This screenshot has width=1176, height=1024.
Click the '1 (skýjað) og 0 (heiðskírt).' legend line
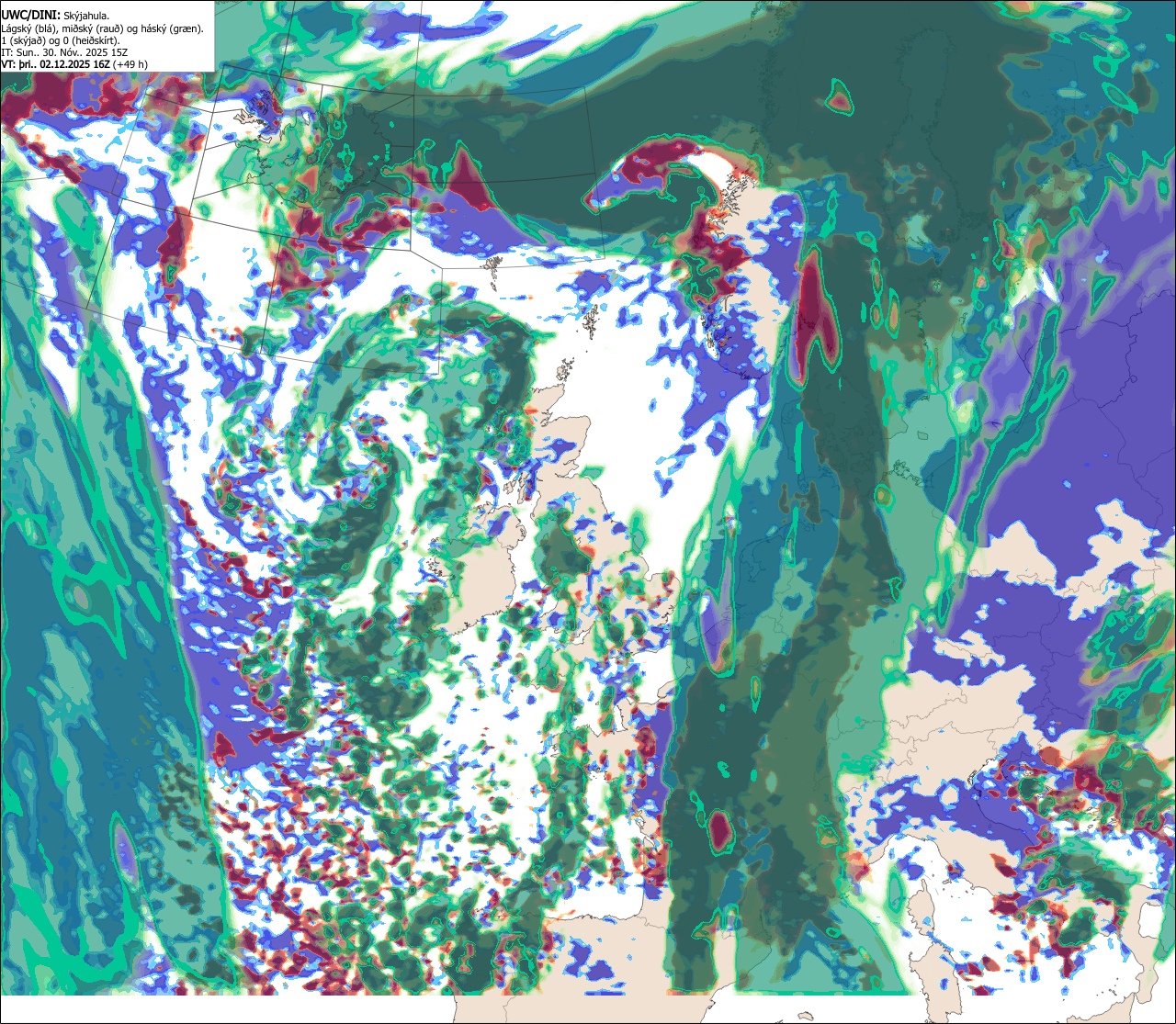pyautogui.click(x=61, y=39)
